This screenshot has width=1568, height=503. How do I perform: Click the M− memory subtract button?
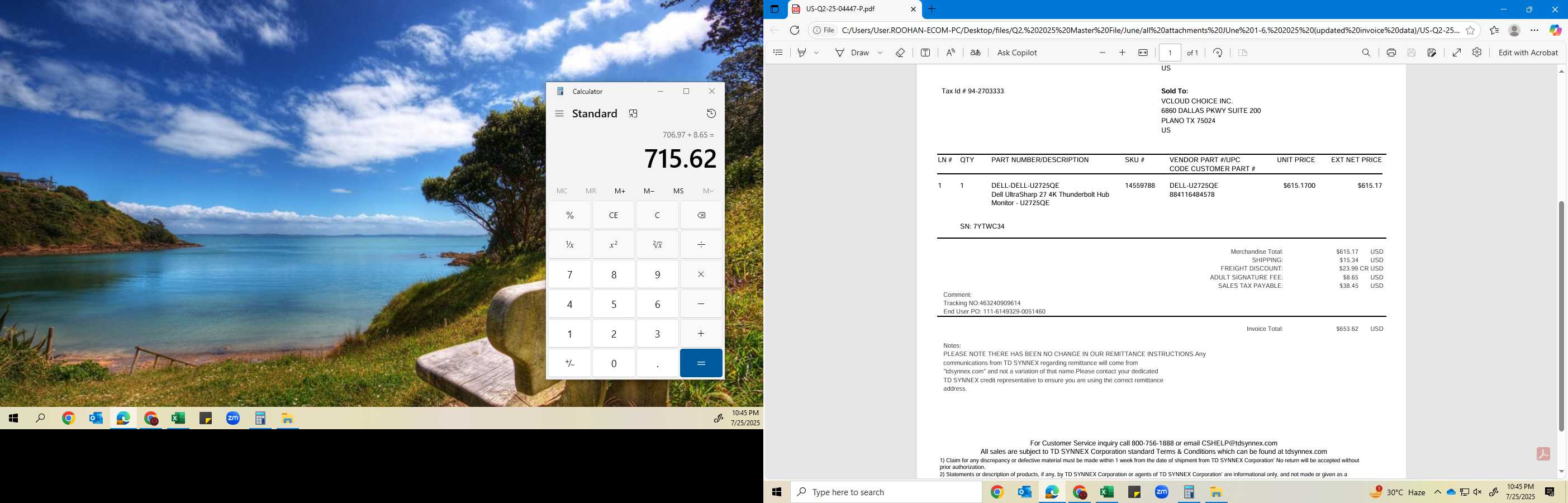[649, 191]
